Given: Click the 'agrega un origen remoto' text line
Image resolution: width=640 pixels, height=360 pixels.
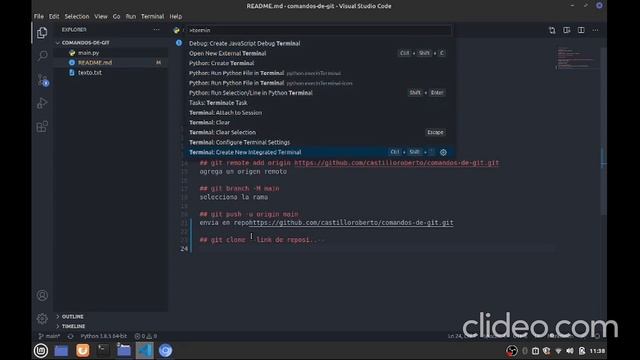Looking at the screenshot, I should (x=243, y=172).
